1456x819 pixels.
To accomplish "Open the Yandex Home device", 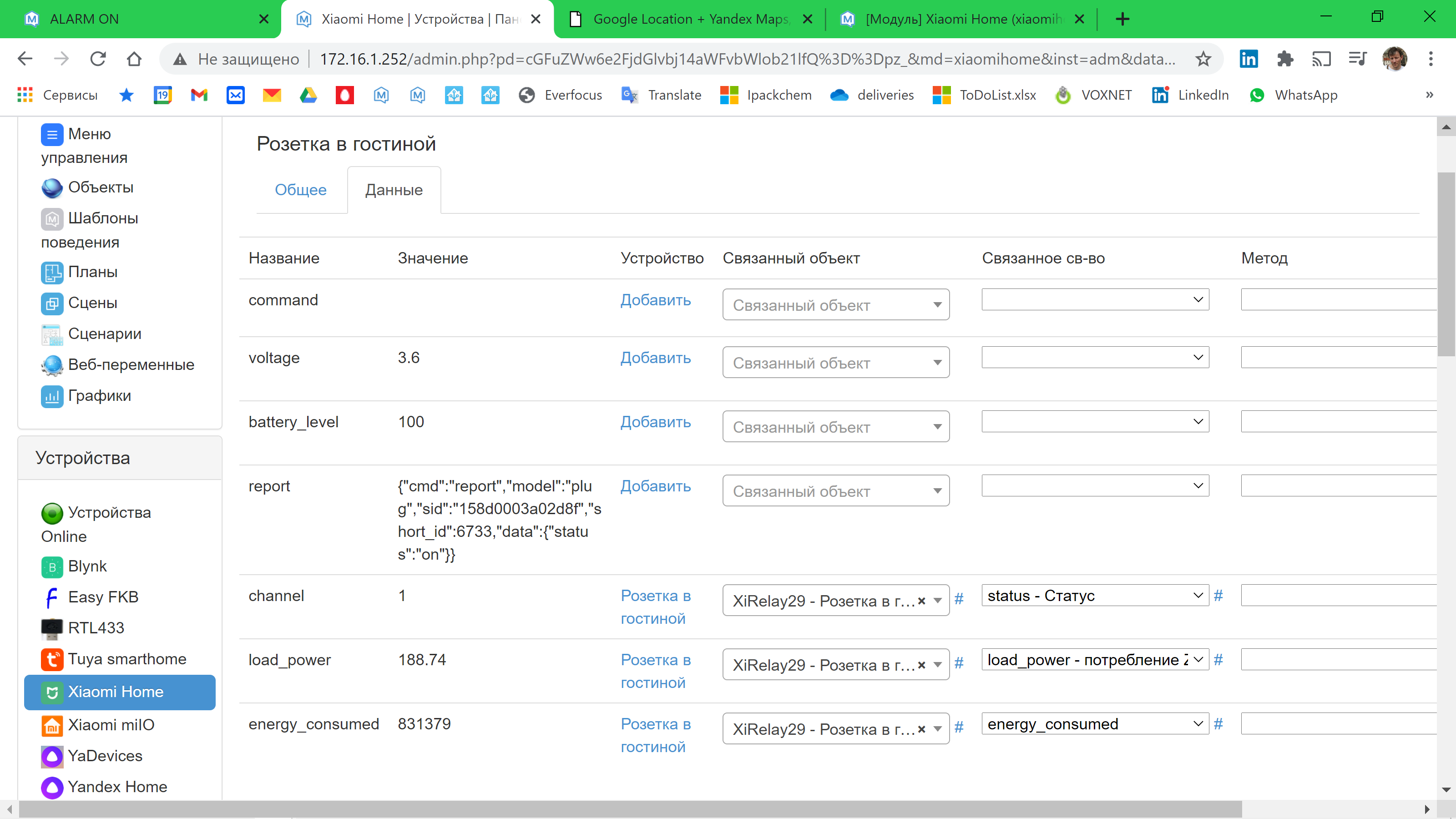I will [x=117, y=786].
